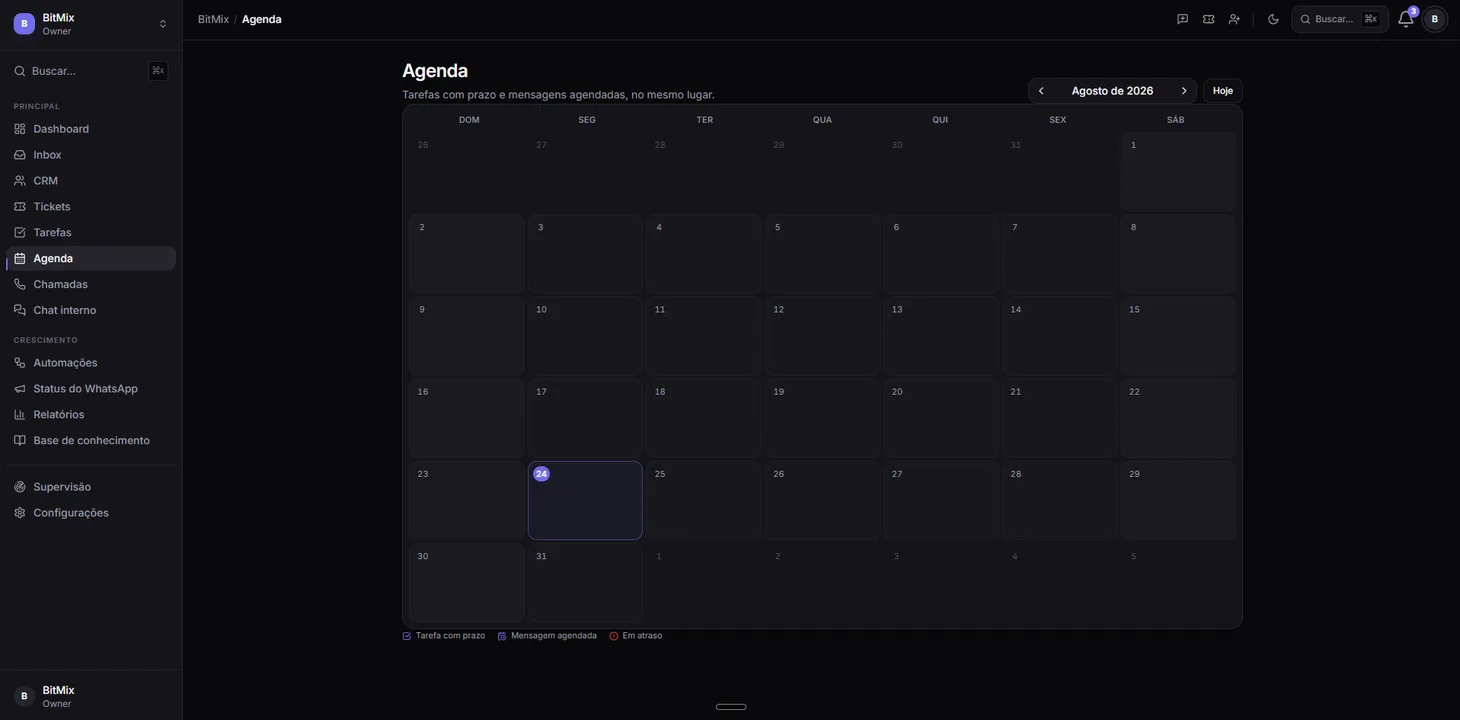
Task: Expand BitMix workspace switcher
Action: tap(91, 24)
